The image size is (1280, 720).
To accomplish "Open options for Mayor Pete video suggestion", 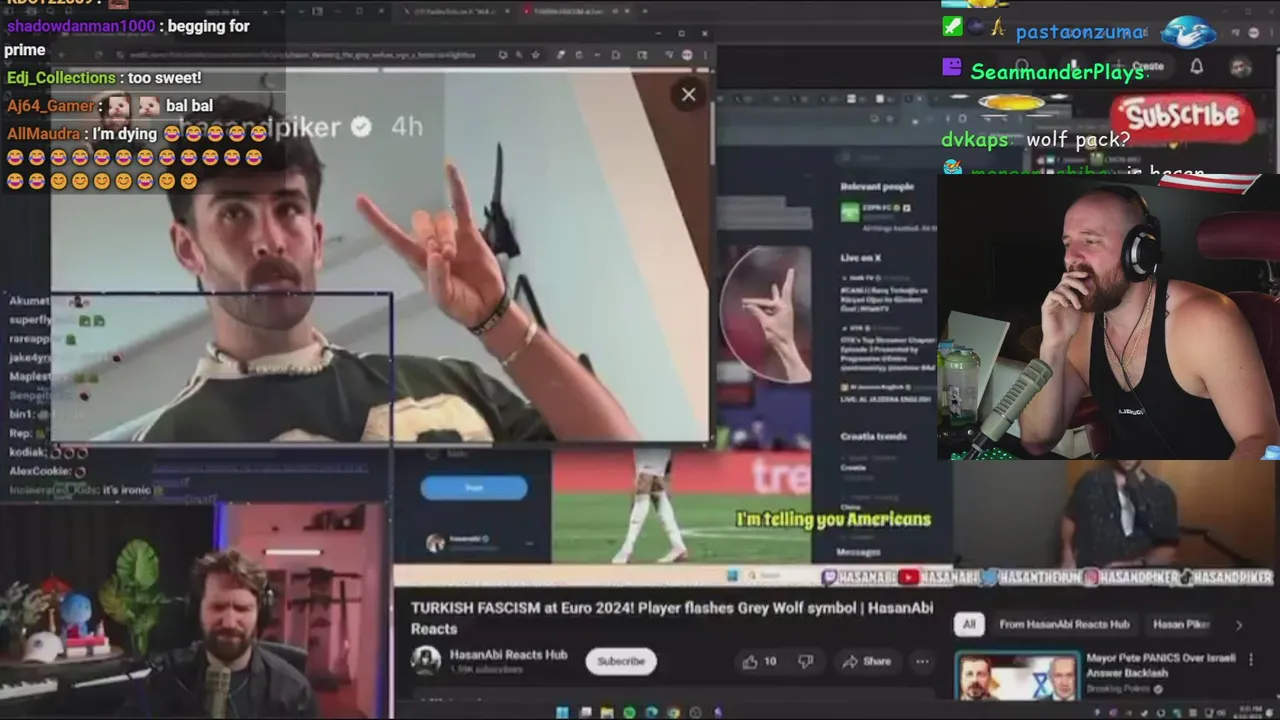I will 1250,659.
